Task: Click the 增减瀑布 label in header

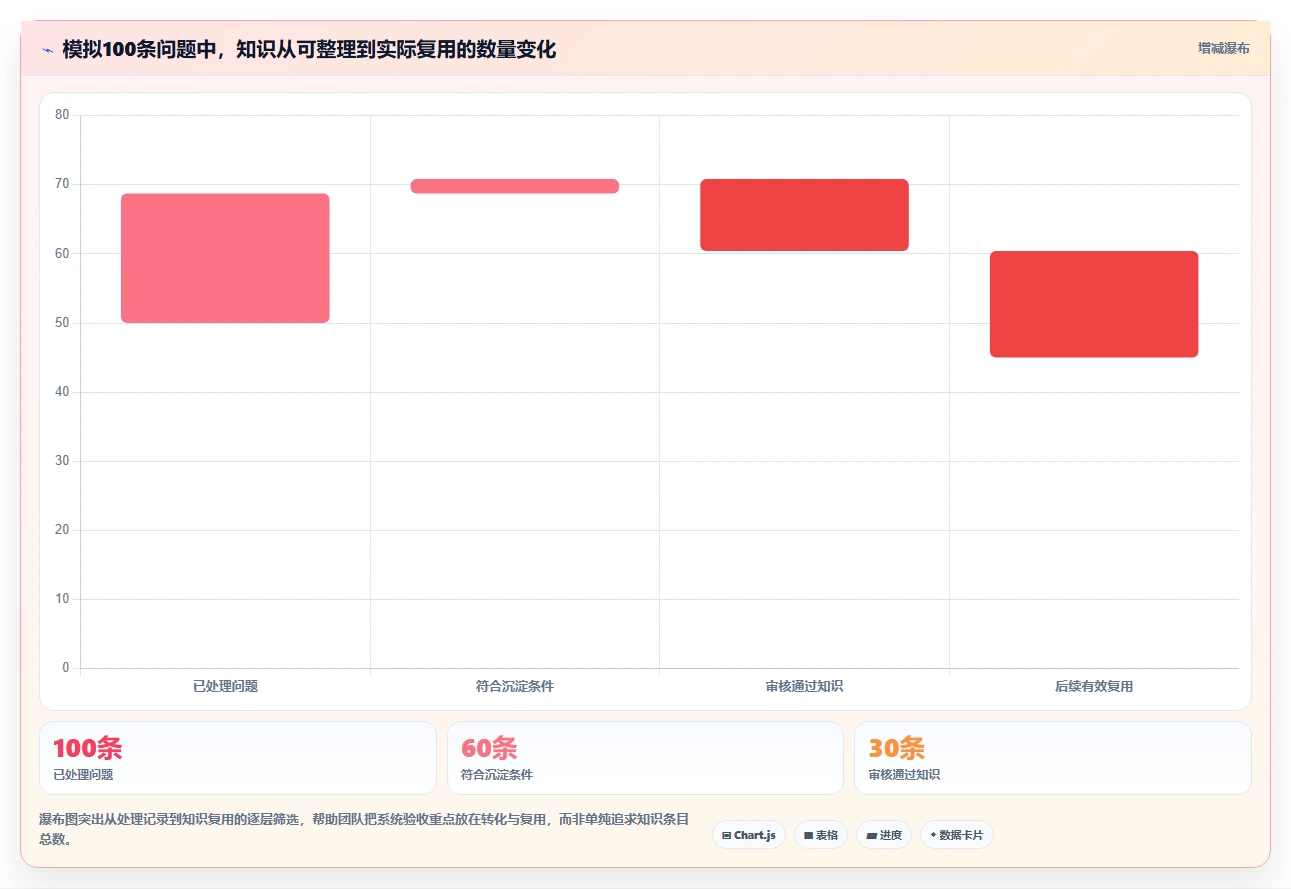Action: click(1224, 48)
